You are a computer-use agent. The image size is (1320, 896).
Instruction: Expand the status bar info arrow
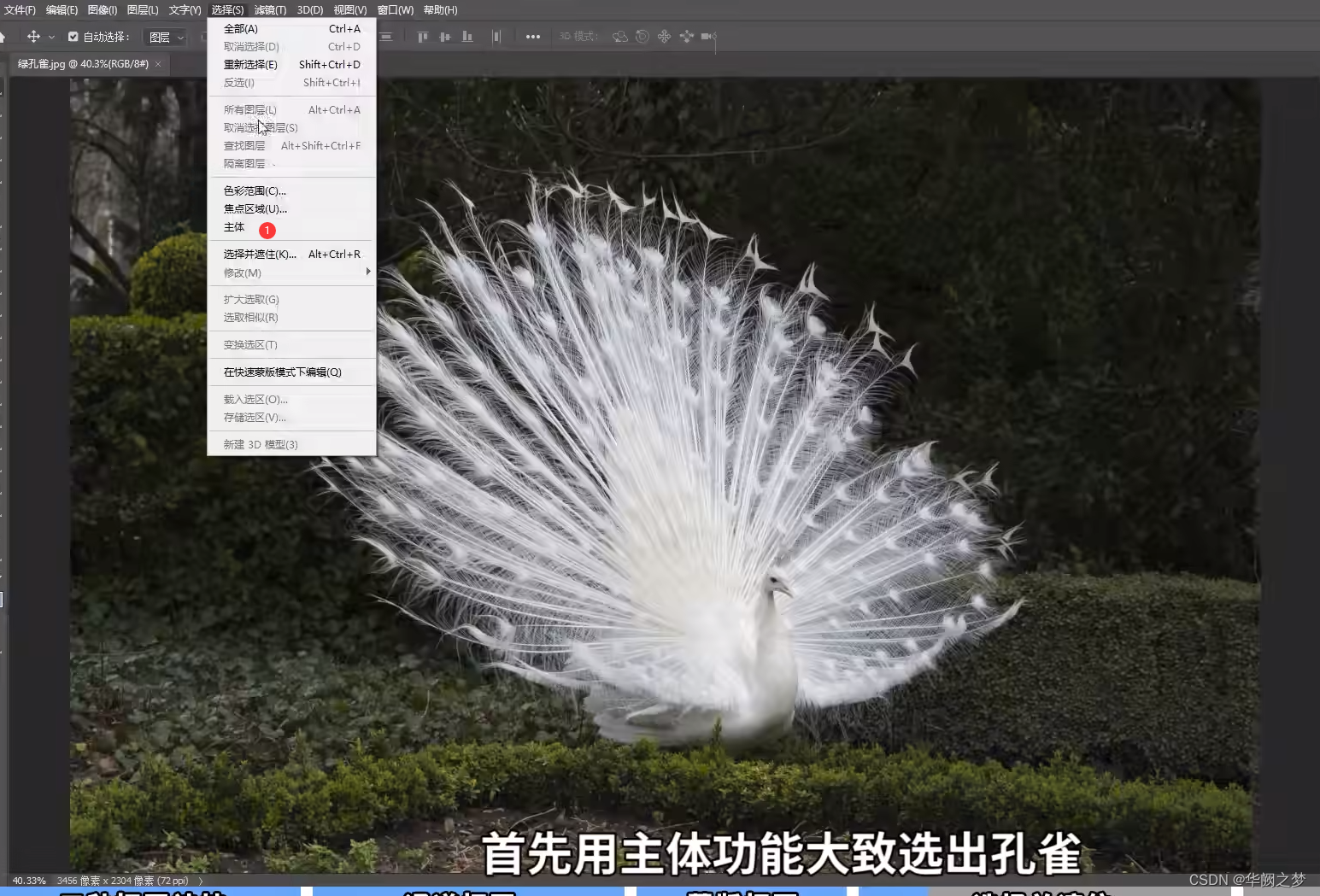[201, 881]
